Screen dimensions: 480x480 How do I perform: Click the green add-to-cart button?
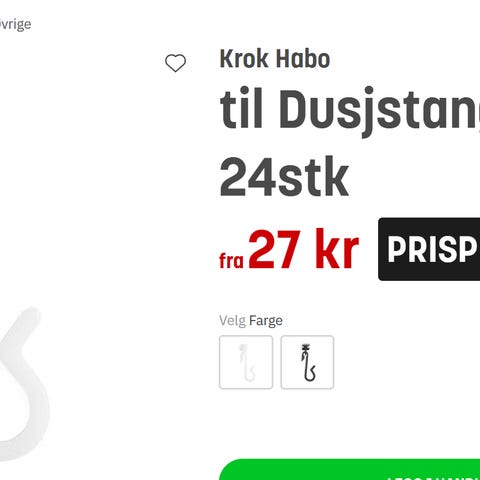pos(350,470)
